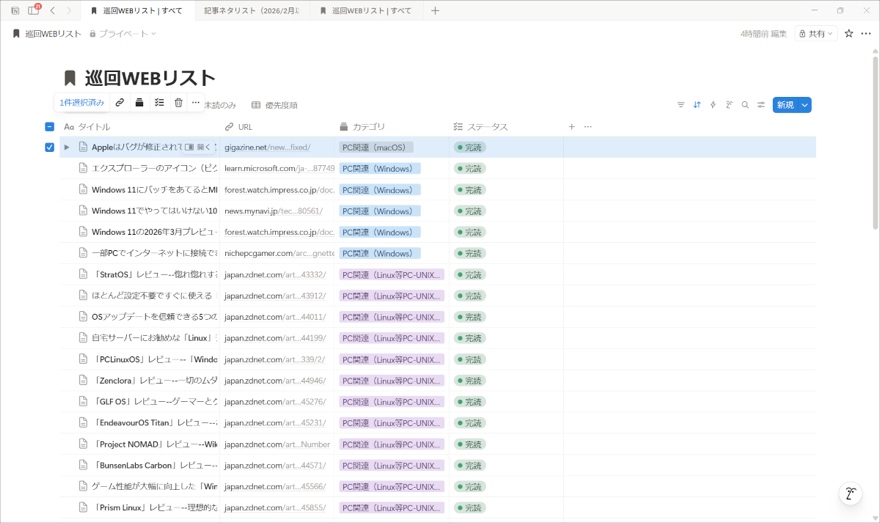Select the 優先度順 view tab
The width and height of the screenshot is (880, 523).
click(274, 105)
